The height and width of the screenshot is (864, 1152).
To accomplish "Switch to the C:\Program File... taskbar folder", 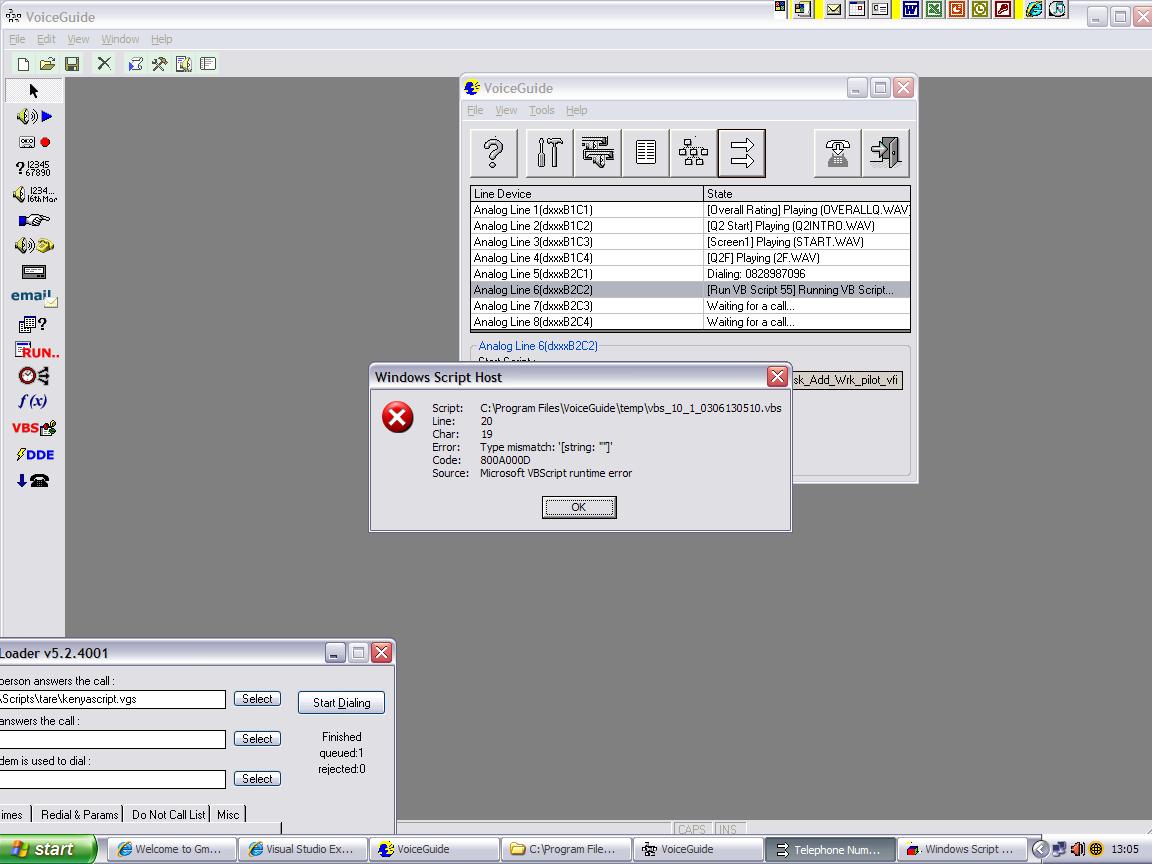I will click(x=566, y=849).
